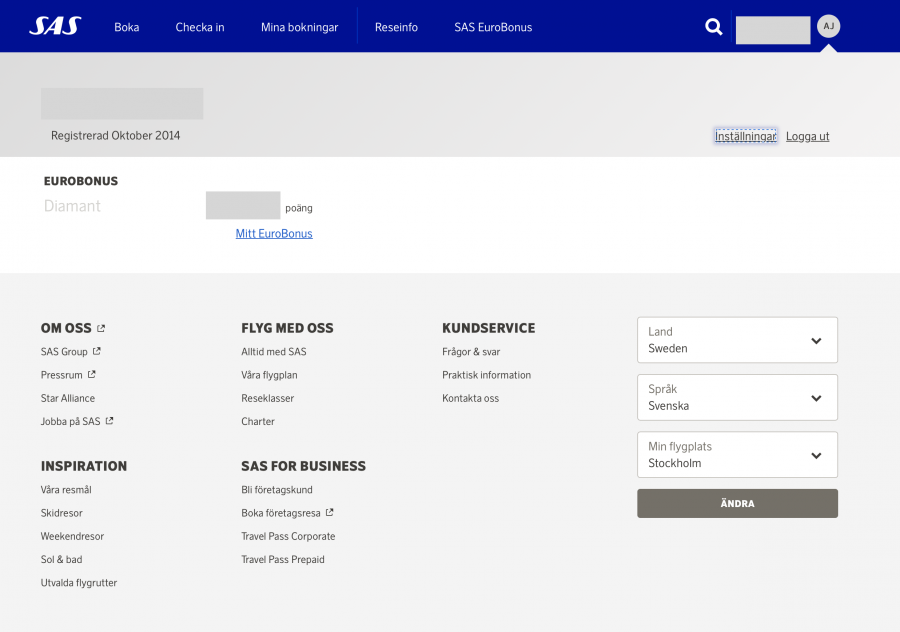Click external link icon beside Boka företagsresa
Image resolution: width=900 pixels, height=632 pixels.
click(330, 513)
